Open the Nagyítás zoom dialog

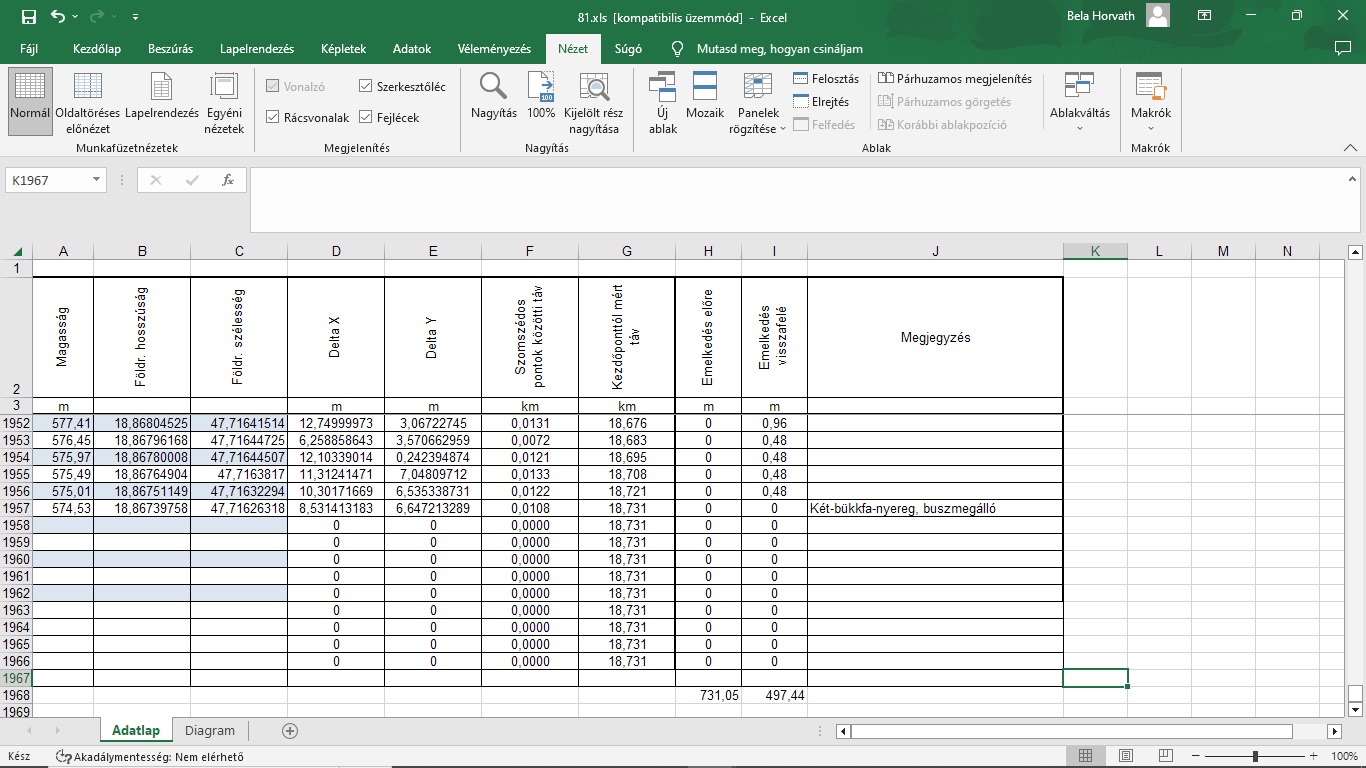[494, 97]
